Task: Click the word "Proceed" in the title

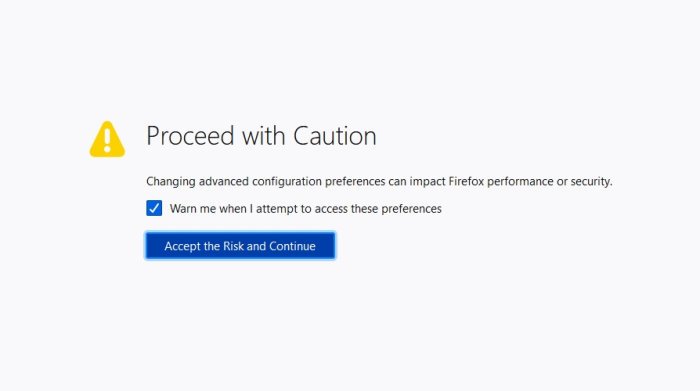Action: (x=190, y=136)
